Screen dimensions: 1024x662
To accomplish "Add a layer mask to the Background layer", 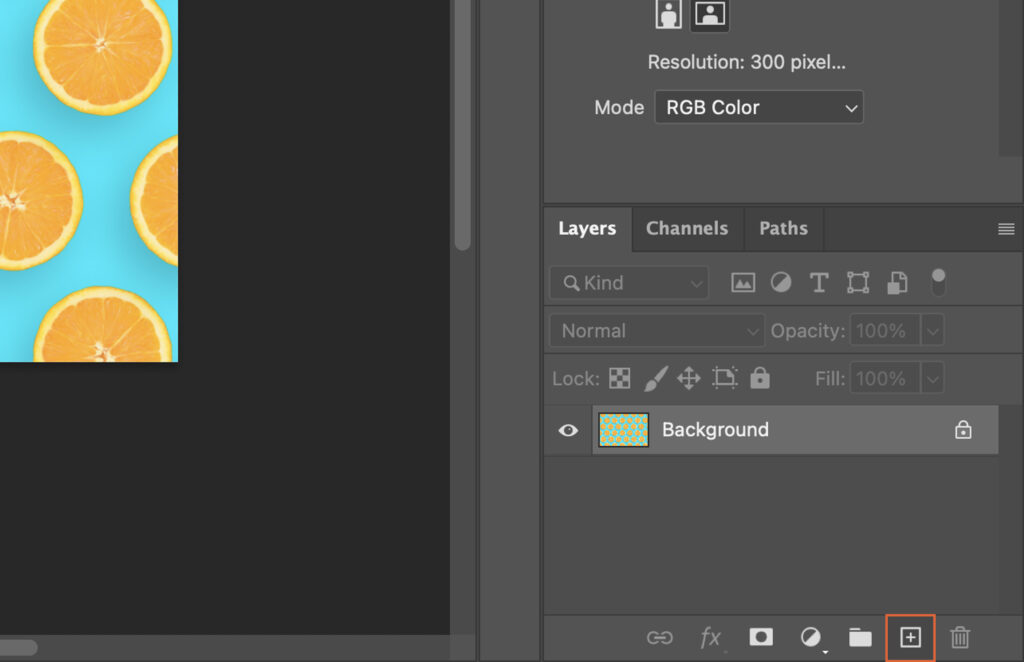I will [x=761, y=637].
